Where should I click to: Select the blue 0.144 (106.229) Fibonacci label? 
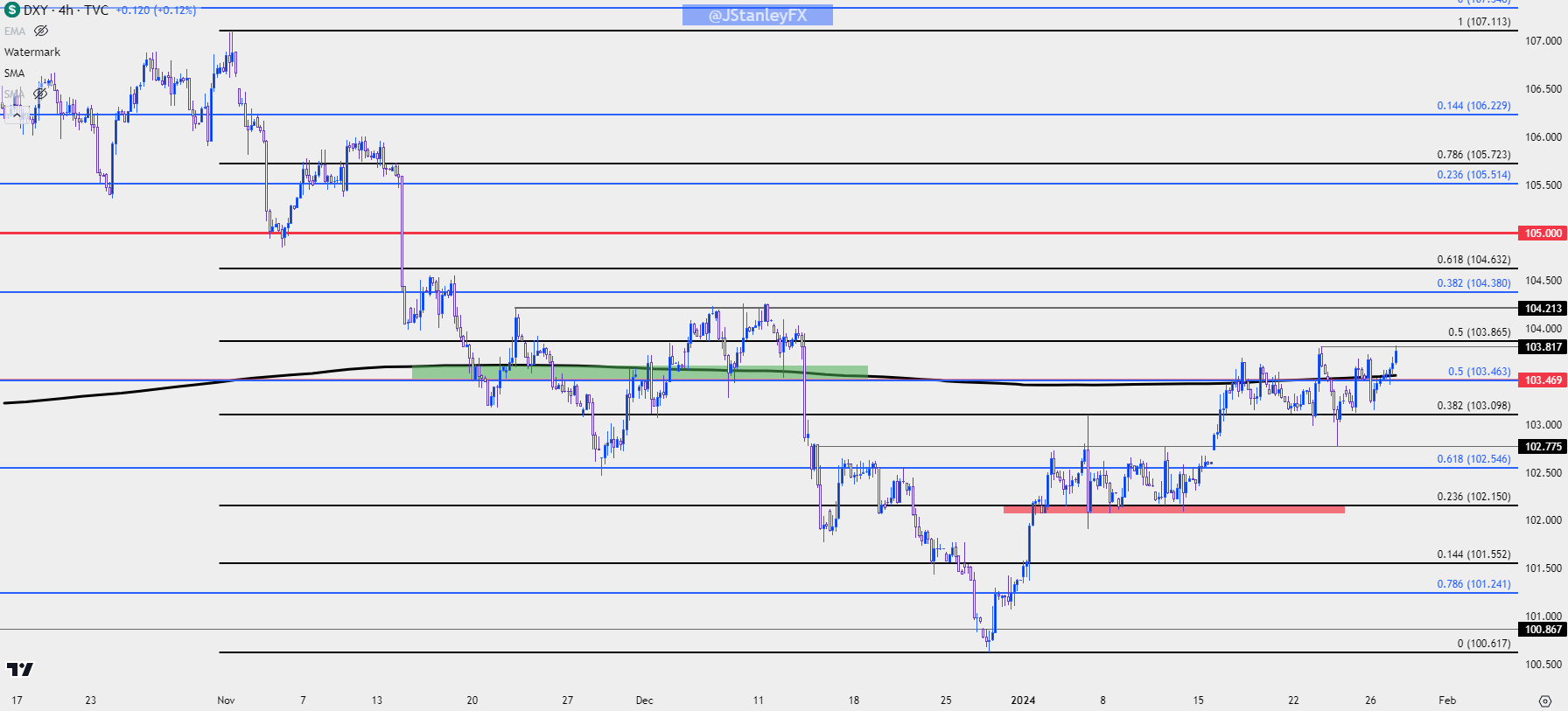[x=1473, y=106]
